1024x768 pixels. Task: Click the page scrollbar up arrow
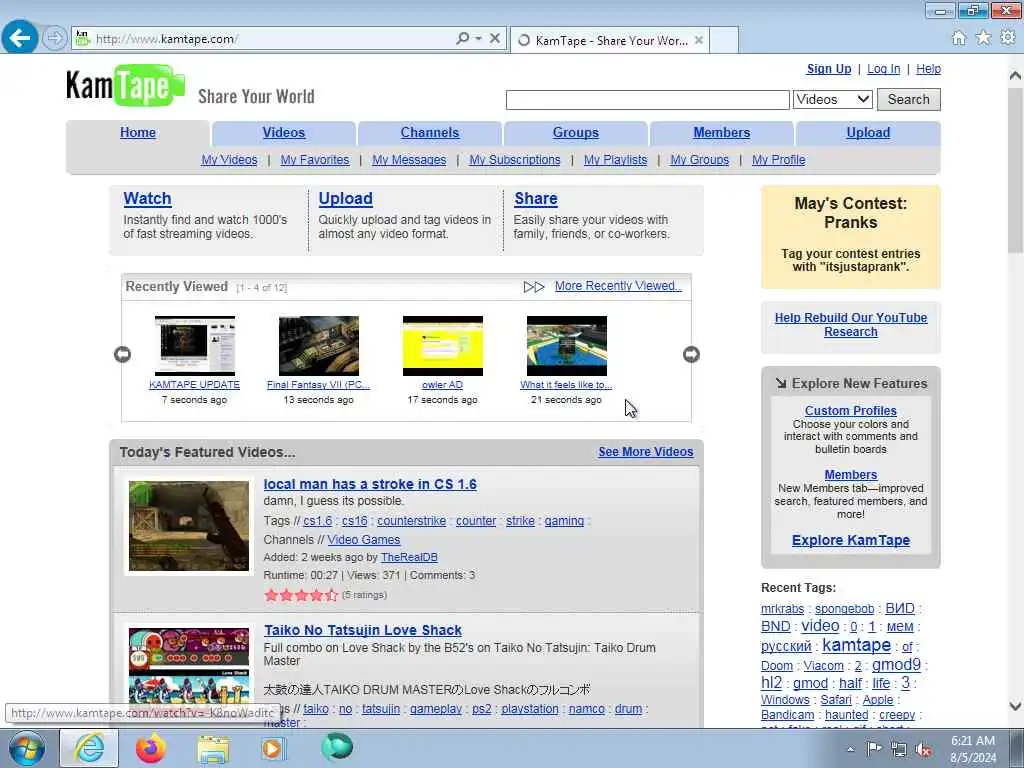click(1015, 76)
